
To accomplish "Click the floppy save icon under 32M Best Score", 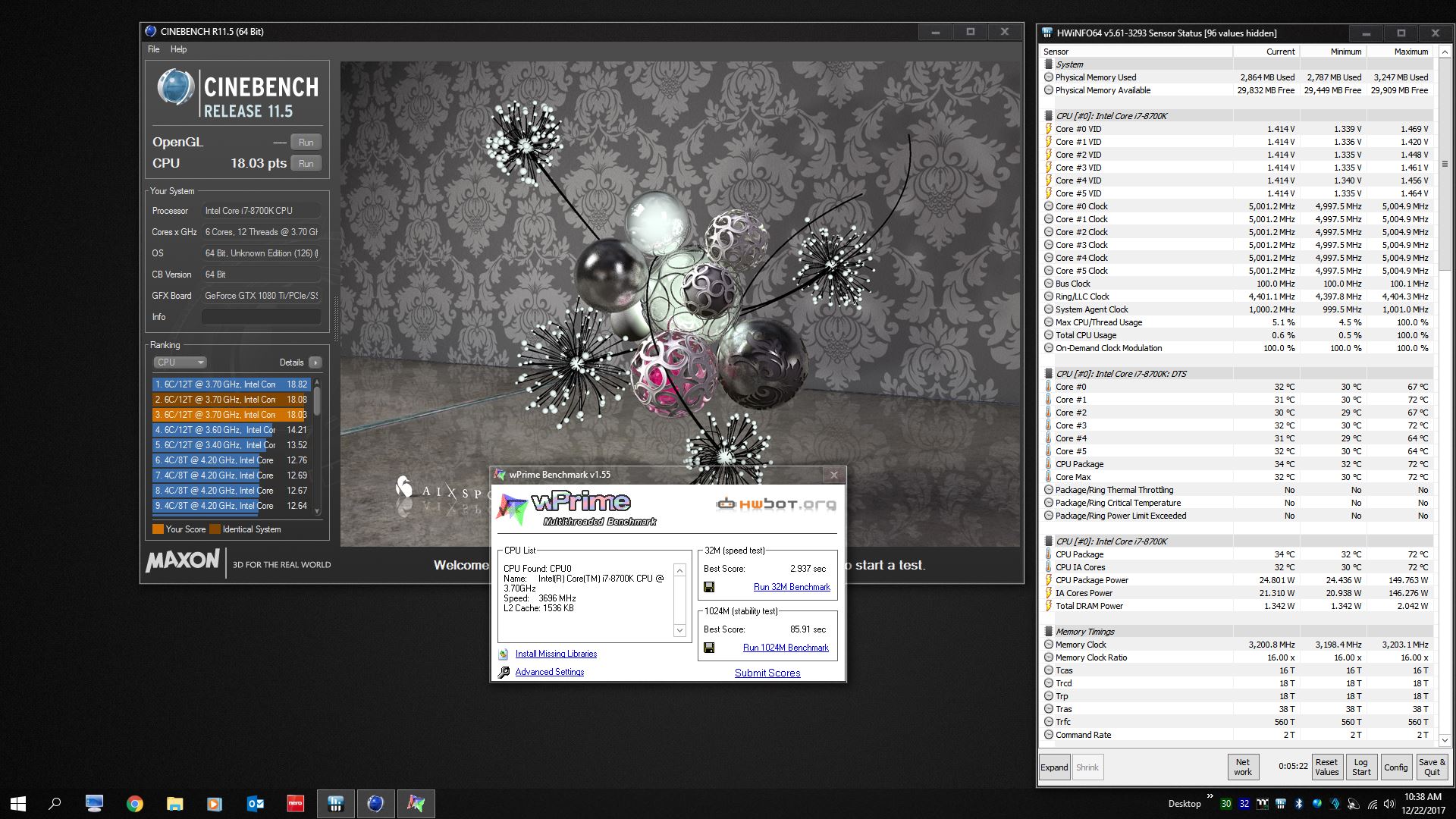I will point(709,587).
